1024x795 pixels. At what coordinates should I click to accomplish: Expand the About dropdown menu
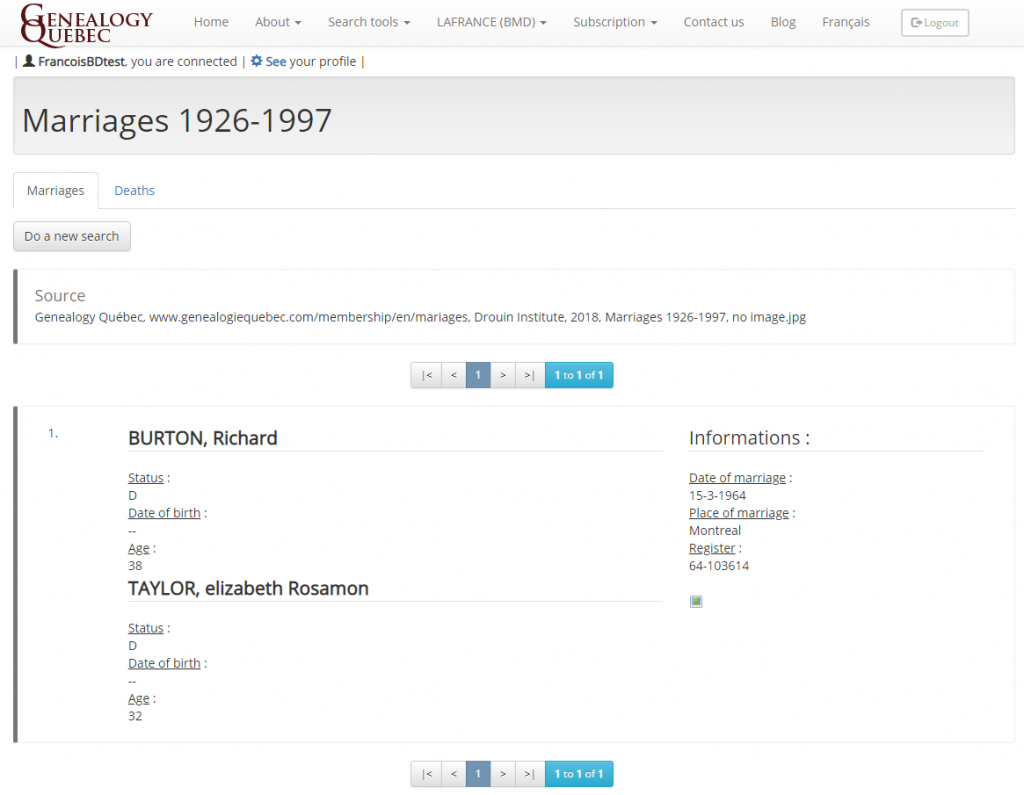click(x=278, y=22)
